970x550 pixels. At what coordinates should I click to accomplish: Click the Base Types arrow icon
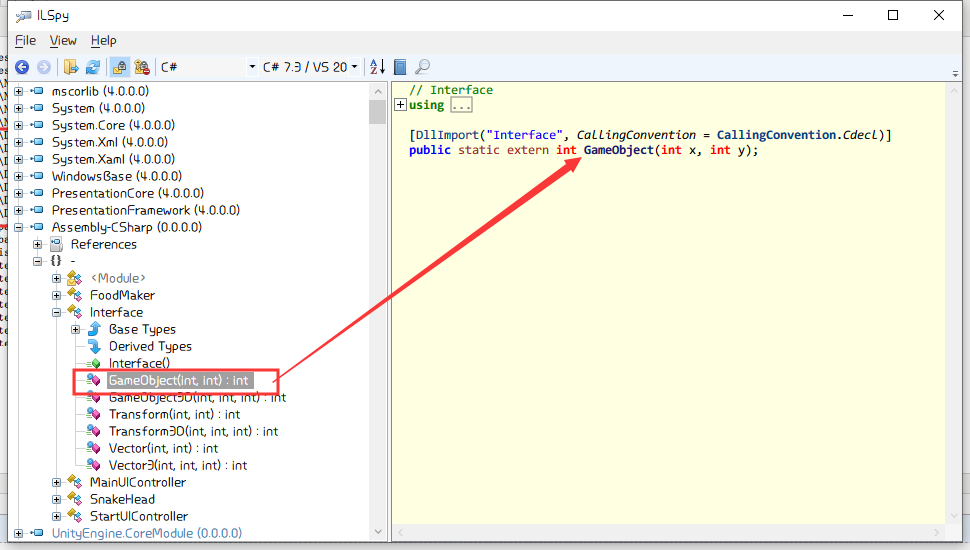pos(94,329)
